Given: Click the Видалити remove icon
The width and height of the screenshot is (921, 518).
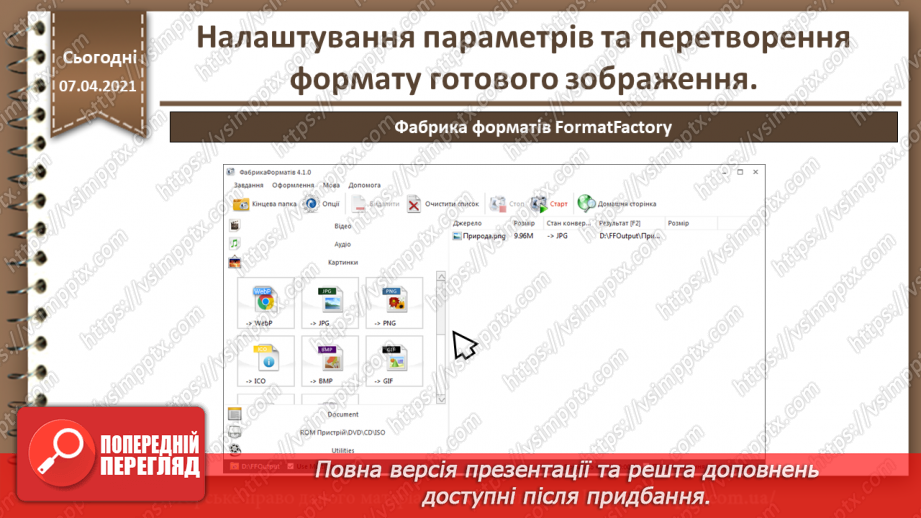Looking at the screenshot, I should pyautogui.click(x=358, y=204).
